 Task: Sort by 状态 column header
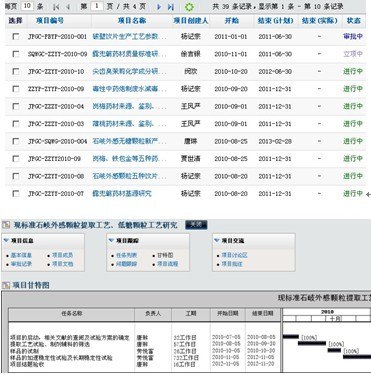coord(353,21)
